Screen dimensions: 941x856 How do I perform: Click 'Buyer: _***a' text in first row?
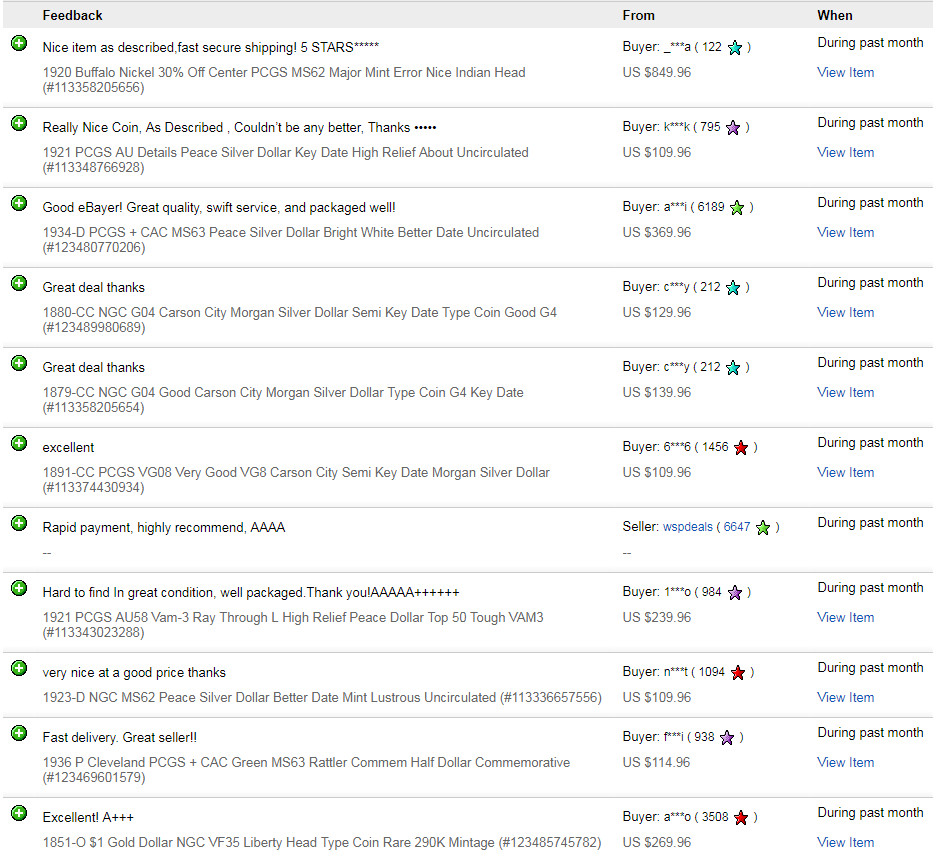point(657,47)
